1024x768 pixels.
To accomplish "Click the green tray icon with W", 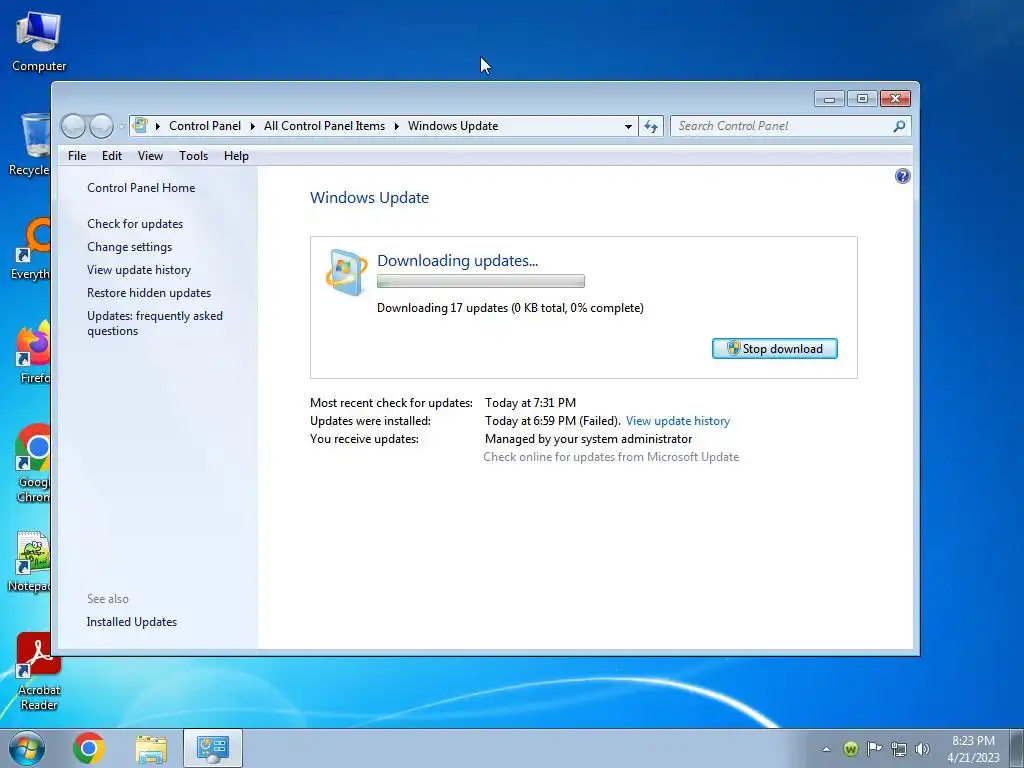I will tap(850, 749).
